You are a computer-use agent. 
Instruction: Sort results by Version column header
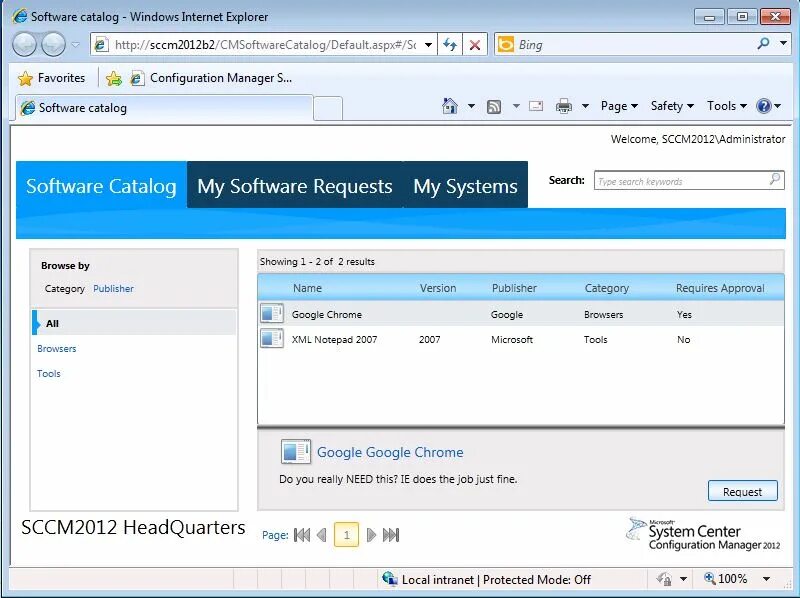(438, 288)
